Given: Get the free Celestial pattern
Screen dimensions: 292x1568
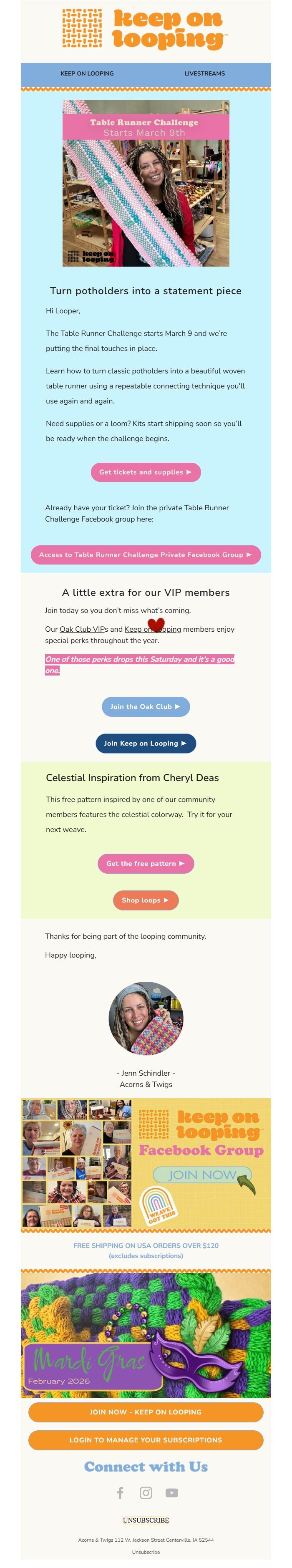Looking at the screenshot, I should [146, 864].
